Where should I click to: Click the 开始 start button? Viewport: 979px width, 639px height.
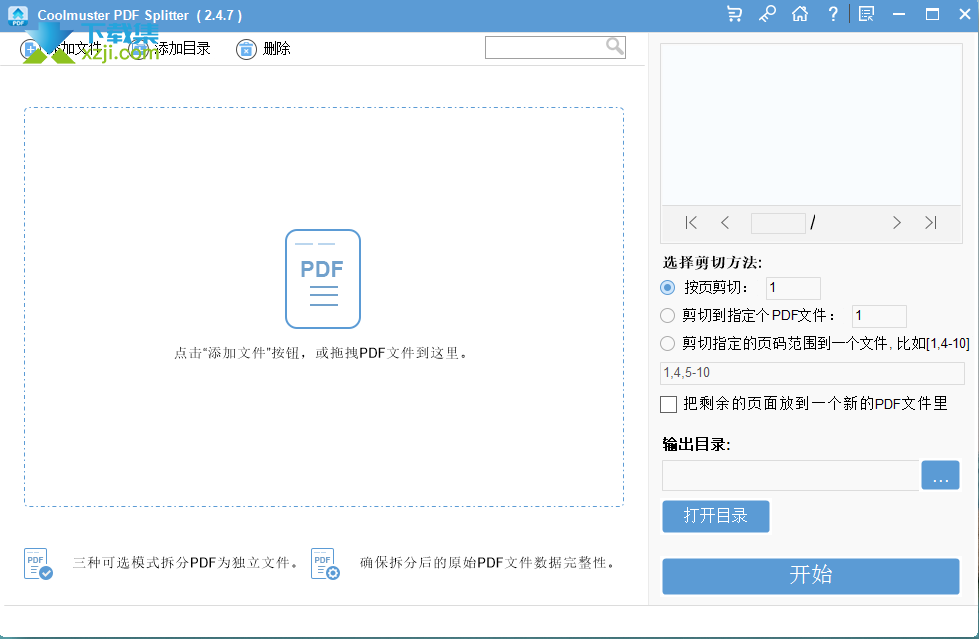810,575
